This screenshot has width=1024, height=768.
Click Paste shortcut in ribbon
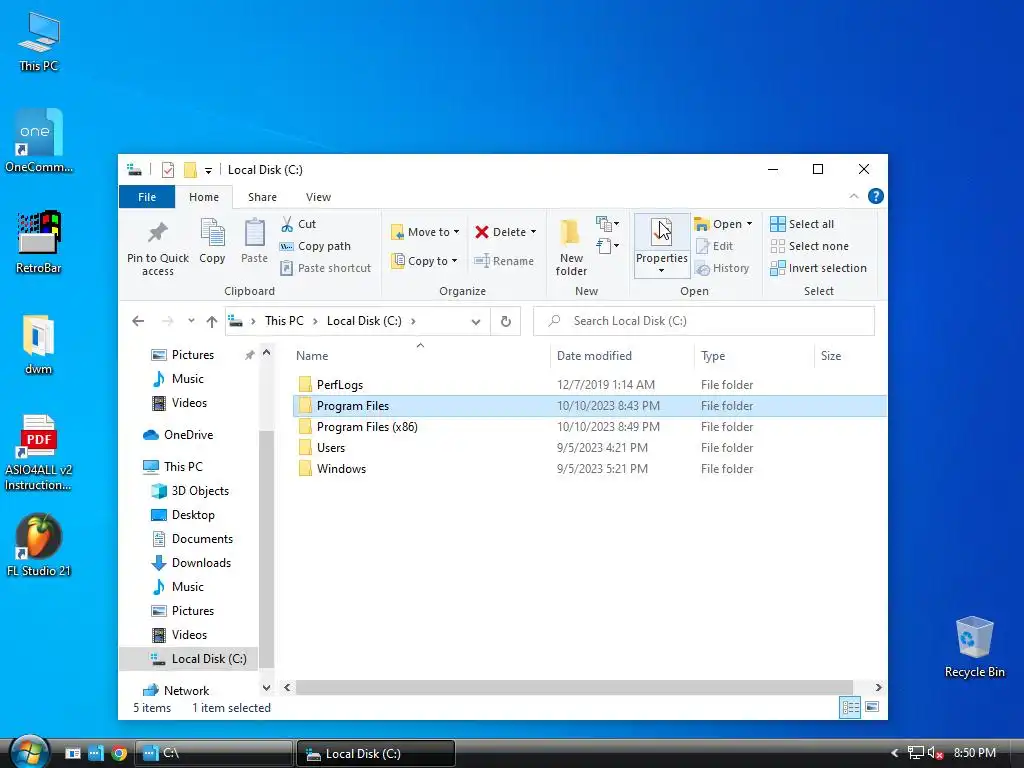coord(325,268)
